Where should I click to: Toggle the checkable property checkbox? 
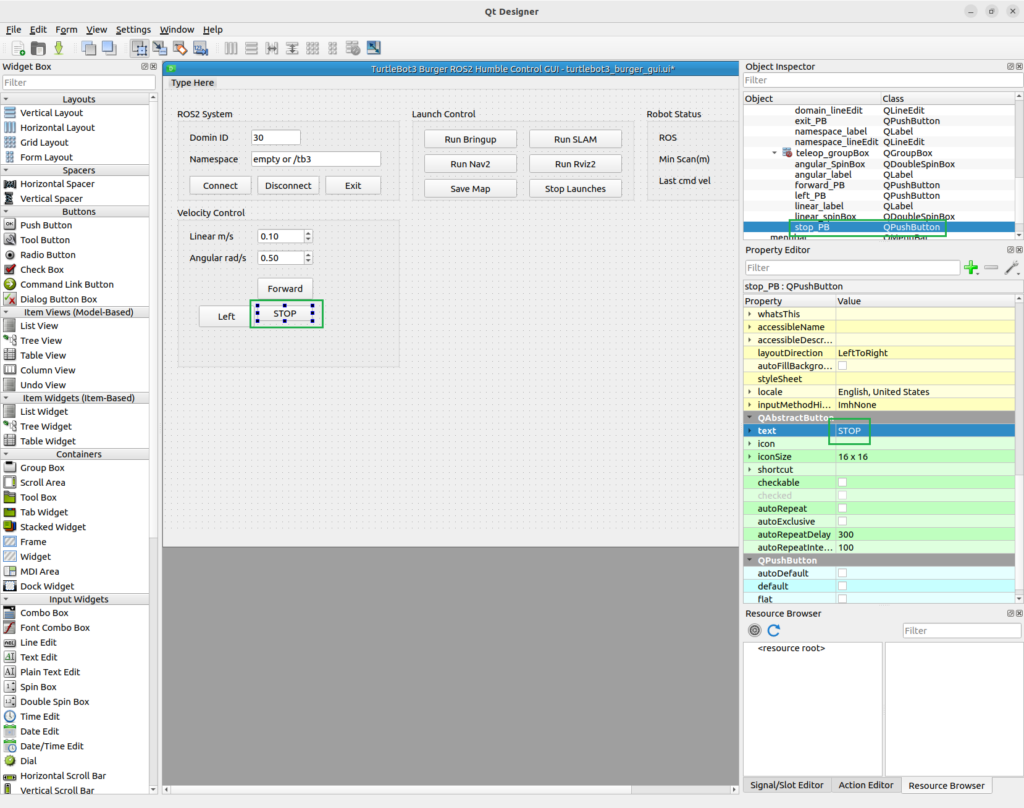coord(842,483)
